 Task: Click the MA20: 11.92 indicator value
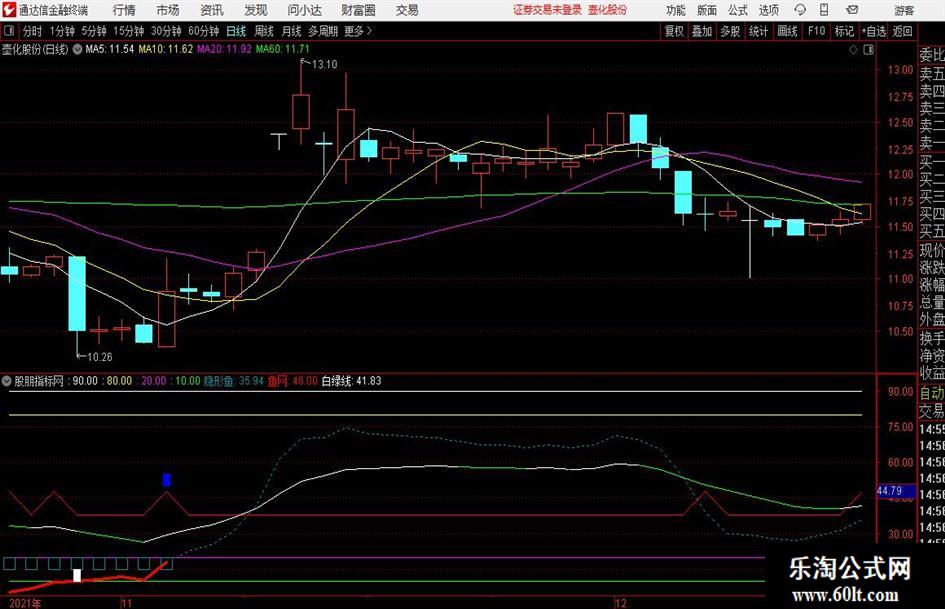click(x=224, y=49)
